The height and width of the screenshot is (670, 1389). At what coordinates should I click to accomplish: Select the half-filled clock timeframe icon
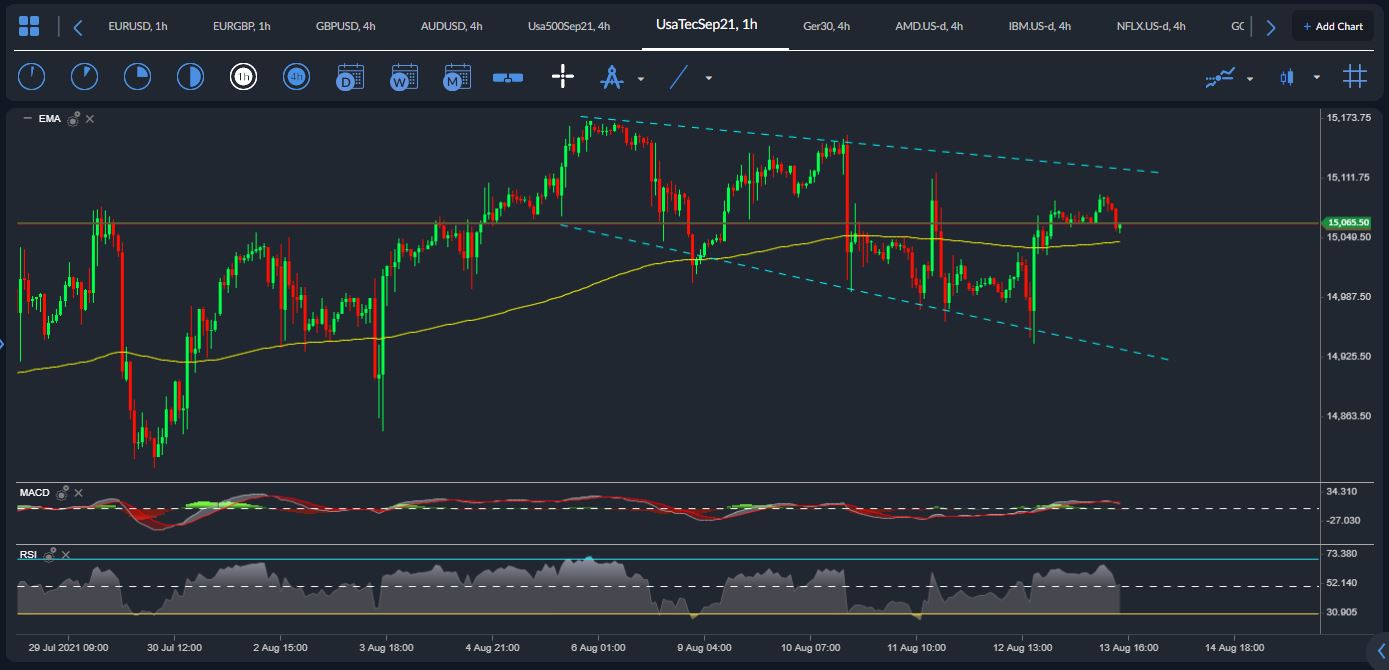[x=189, y=77]
